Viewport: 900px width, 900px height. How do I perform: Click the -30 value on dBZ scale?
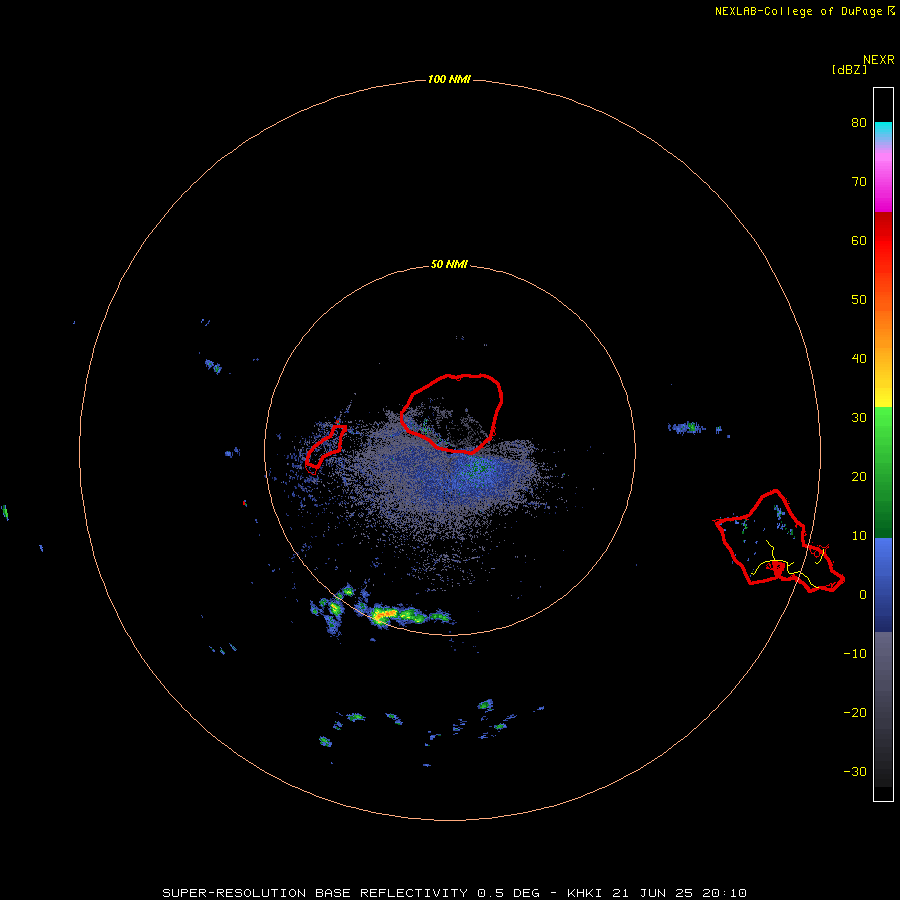tap(855, 772)
